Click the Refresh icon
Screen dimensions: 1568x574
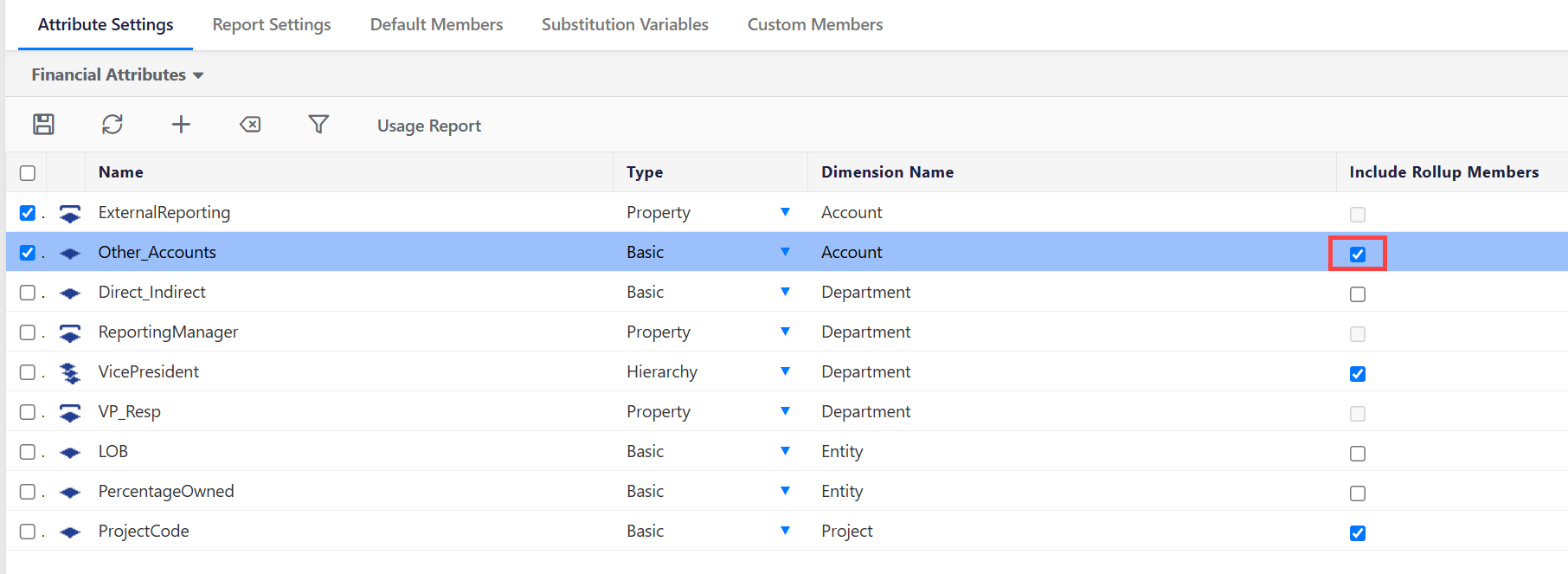pos(112,125)
